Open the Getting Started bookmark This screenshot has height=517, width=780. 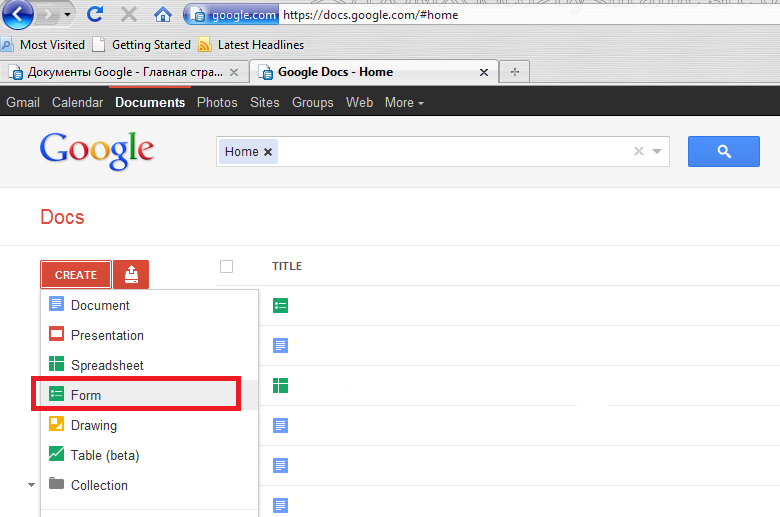coord(142,45)
